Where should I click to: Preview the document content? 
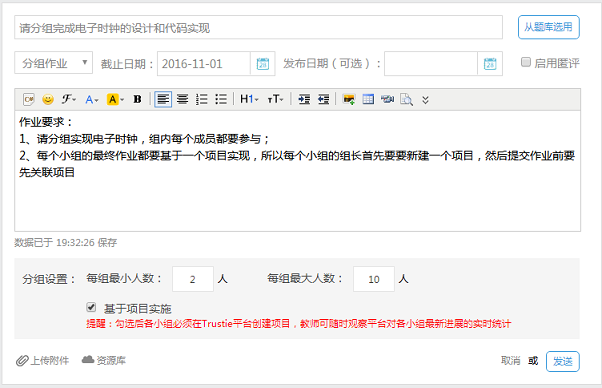tap(406, 99)
